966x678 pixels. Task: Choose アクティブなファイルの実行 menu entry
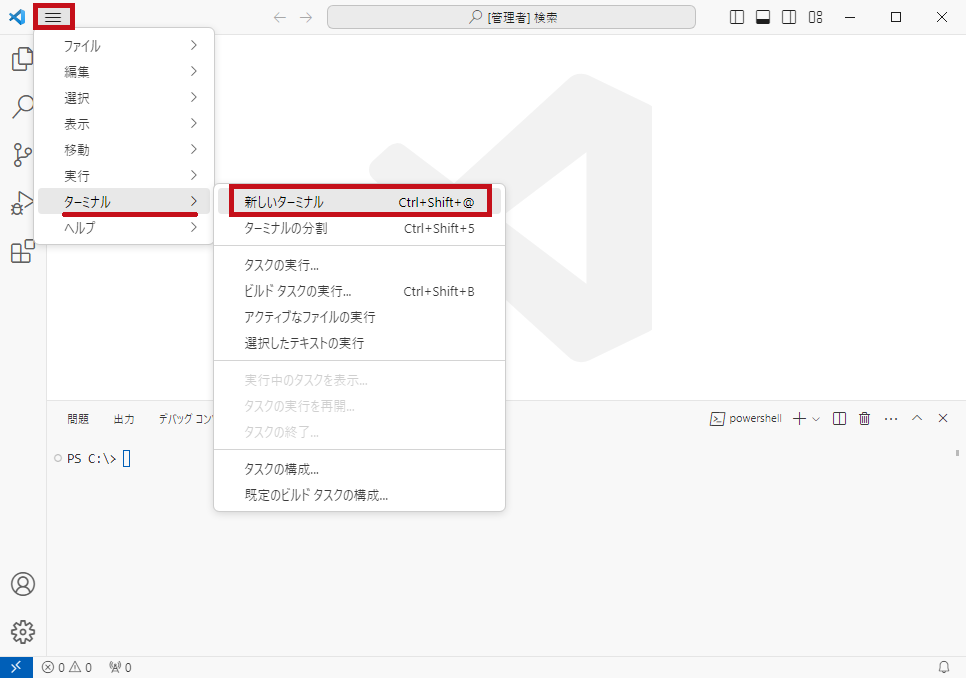[359, 317]
